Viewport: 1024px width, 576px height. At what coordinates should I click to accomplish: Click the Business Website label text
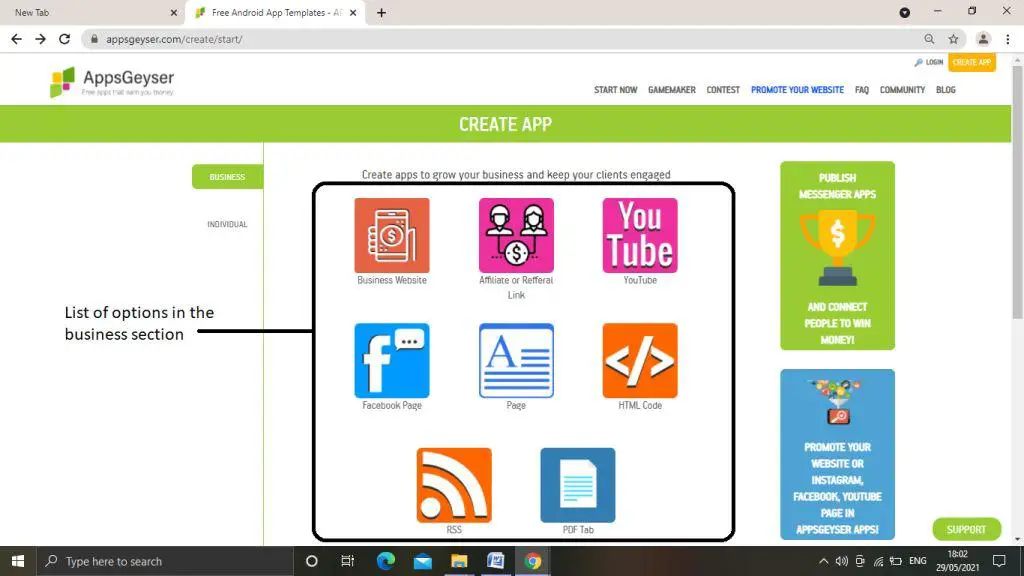coord(392,280)
